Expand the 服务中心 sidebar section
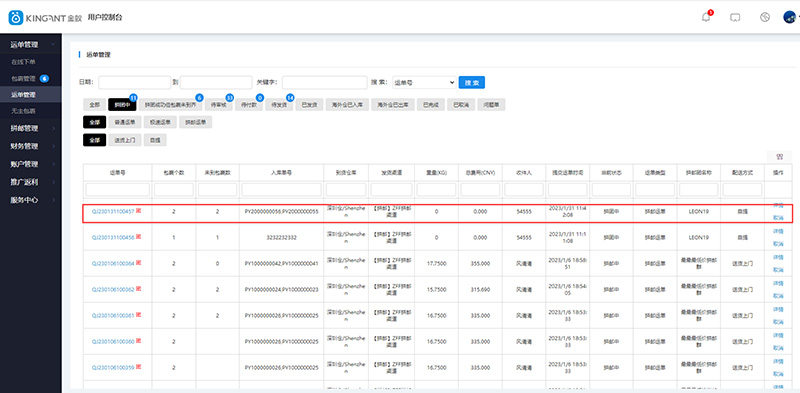The image size is (800, 393). (31, 200)
